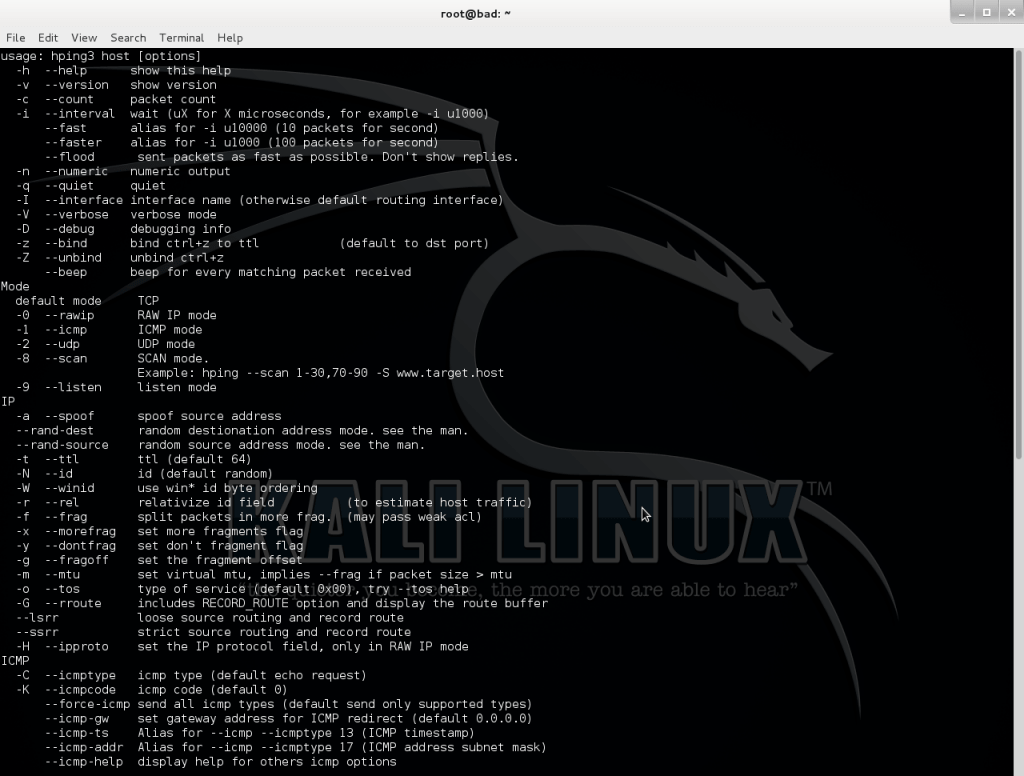
Task: Click the '--interval' option text
Action: tap(80, 114)
